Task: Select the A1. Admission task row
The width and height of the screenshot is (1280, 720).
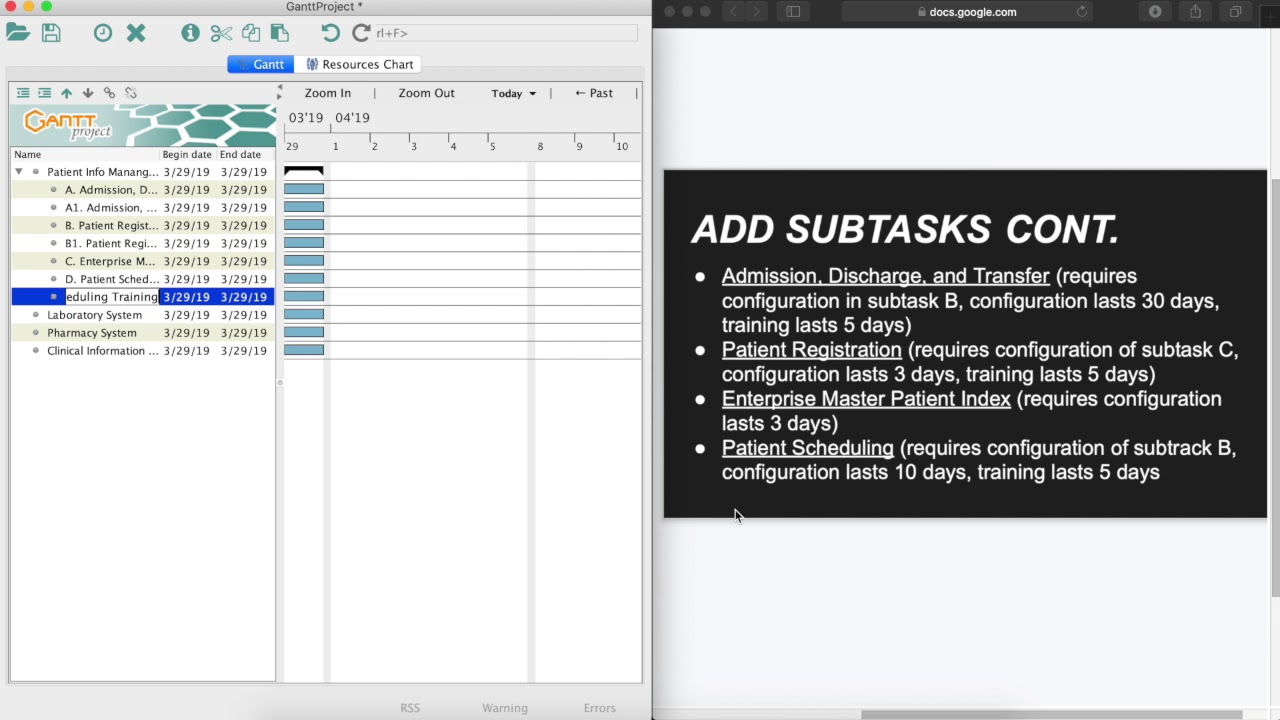Action: pyautogui.click(x=142, y=208)
